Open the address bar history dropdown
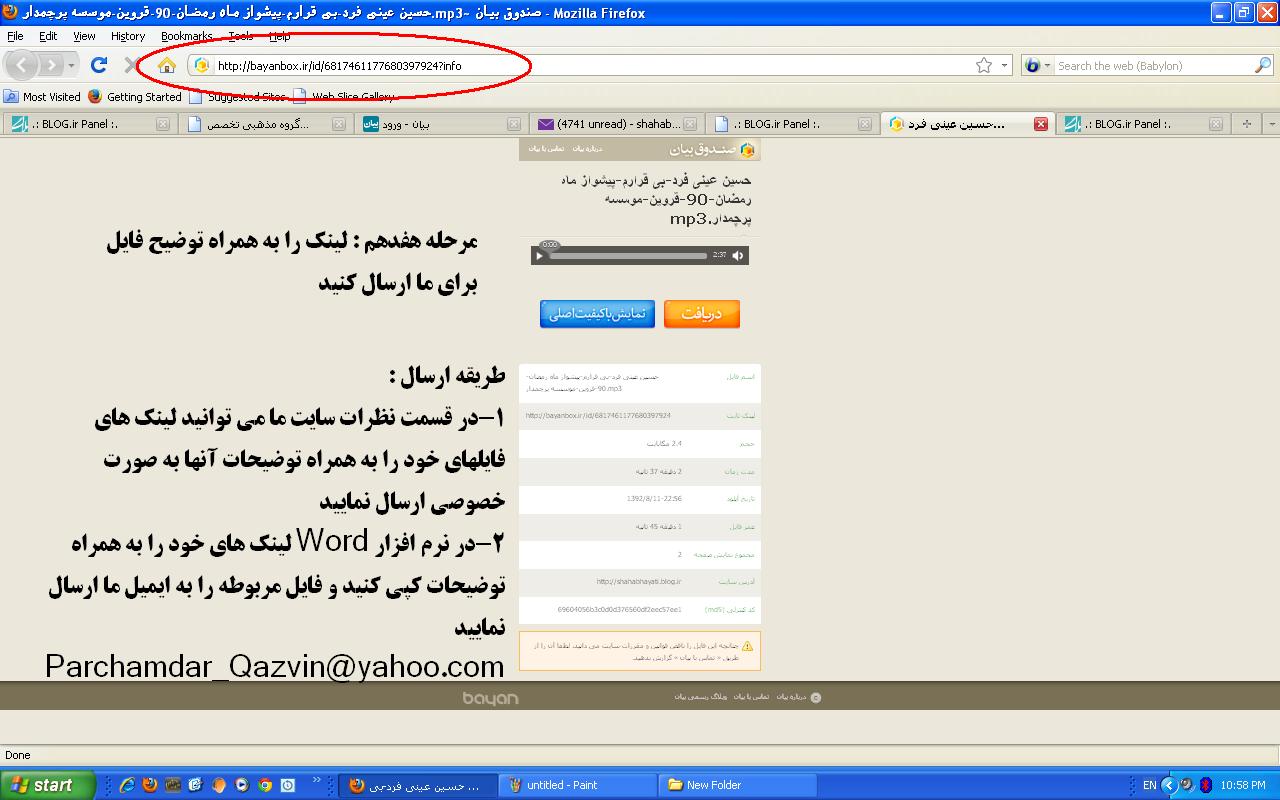 [1003, 65]
